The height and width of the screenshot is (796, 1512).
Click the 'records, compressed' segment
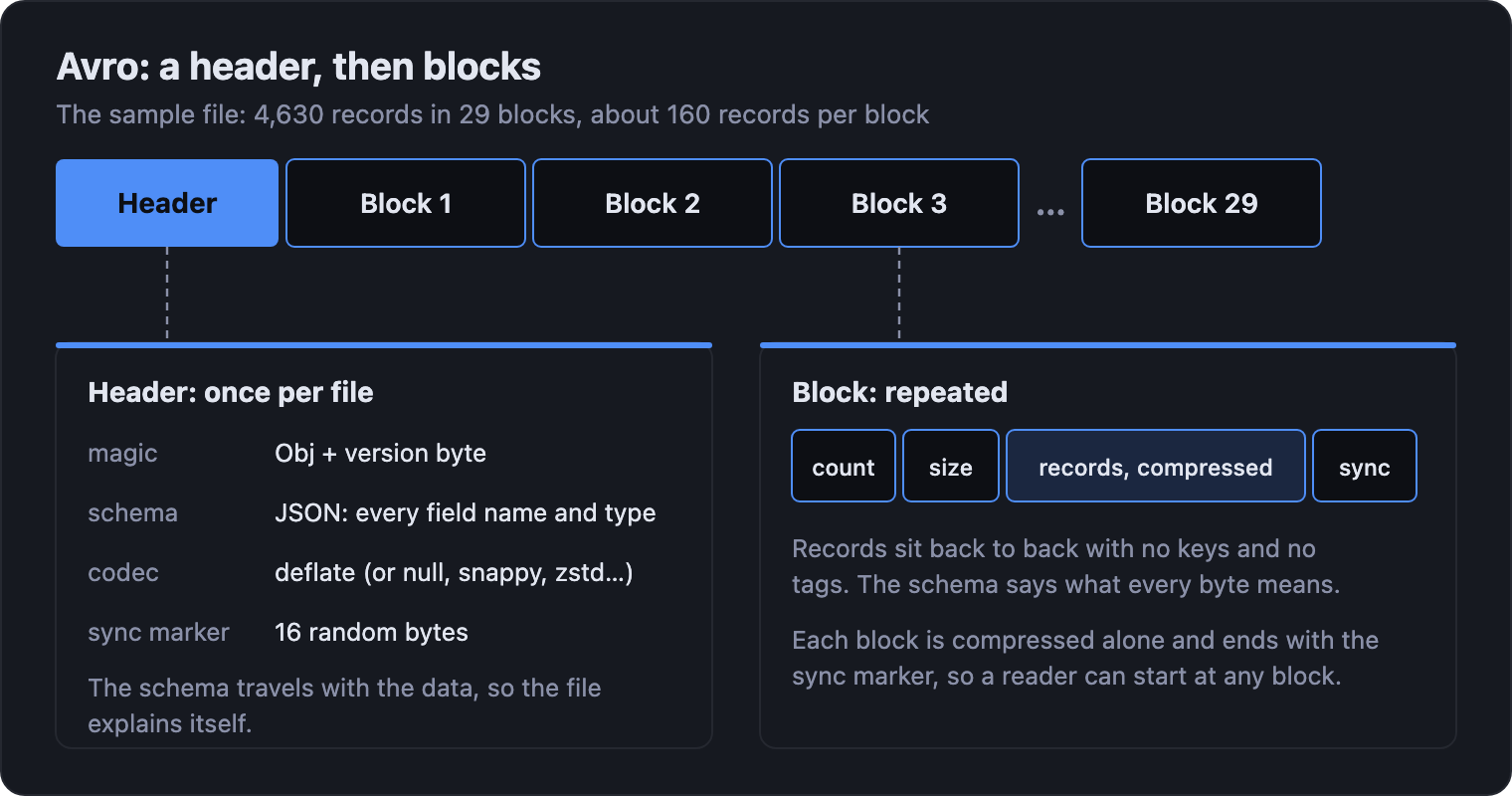click(x=1156, y=466)
